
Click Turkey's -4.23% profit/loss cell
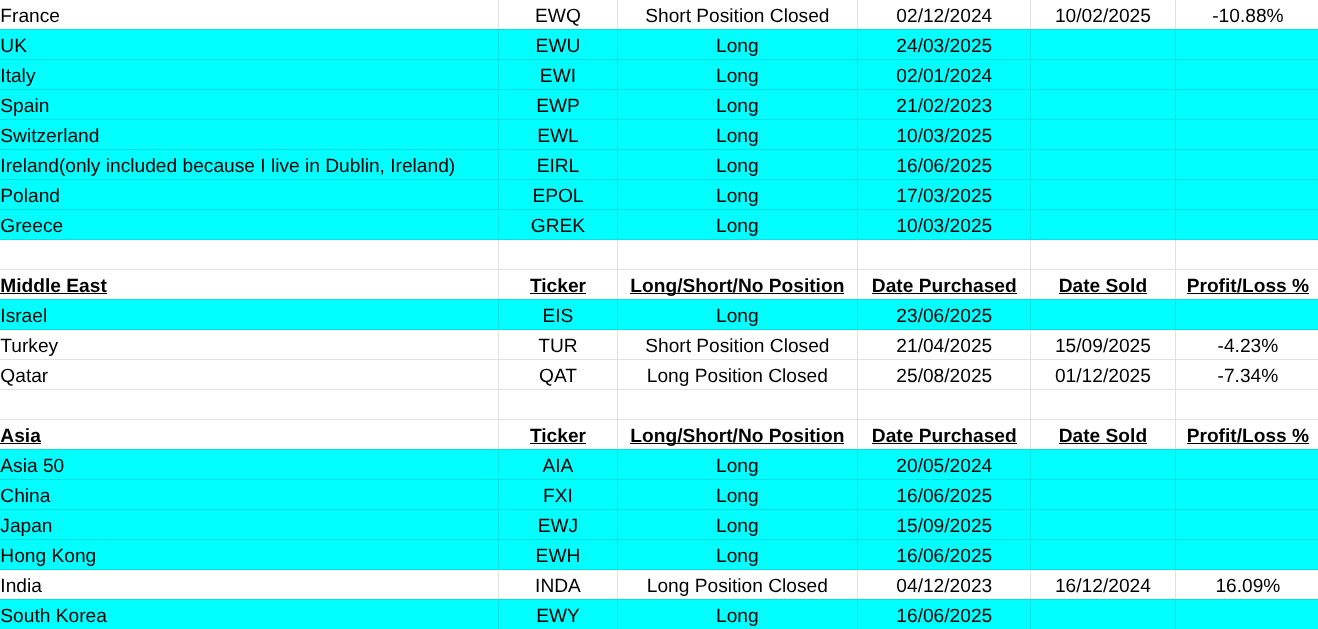pos(1246,346)
